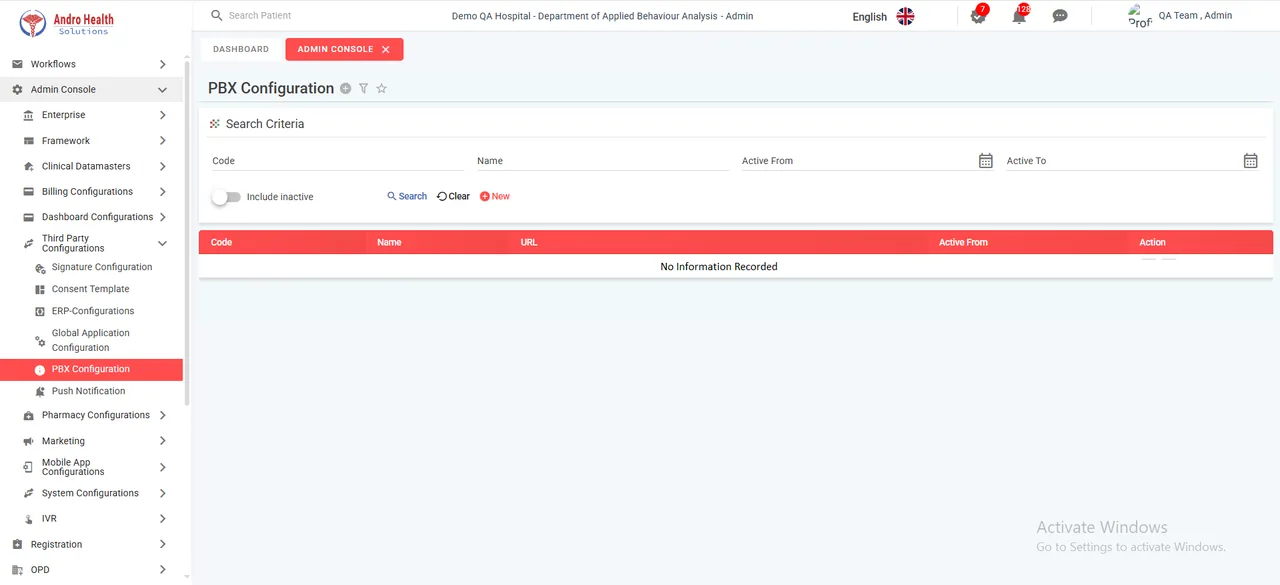Open the Active To calendar picker
Screen dimensions: 1280x585
pos(1250,160)
